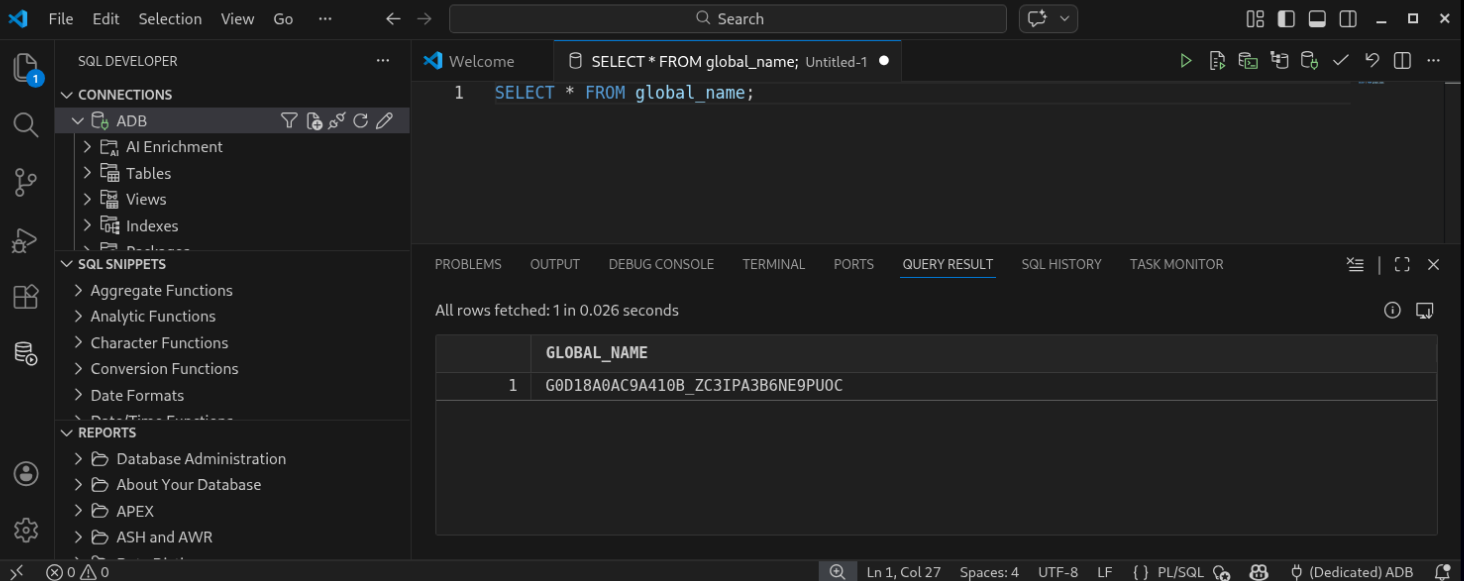Launch SQLcl from the editor toolbar
The width and height of the screenshot is (1464, 581).
[1248, 60]
